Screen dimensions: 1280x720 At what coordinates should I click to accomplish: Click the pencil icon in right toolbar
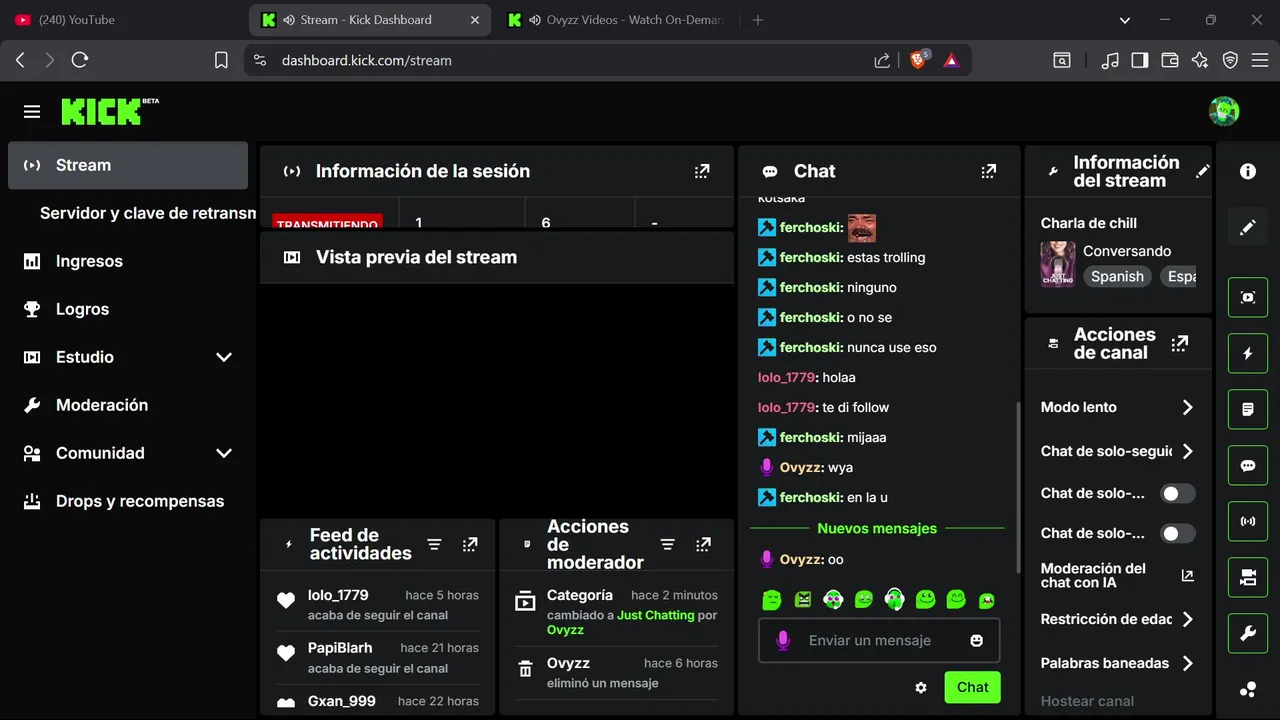(1248, 228)
